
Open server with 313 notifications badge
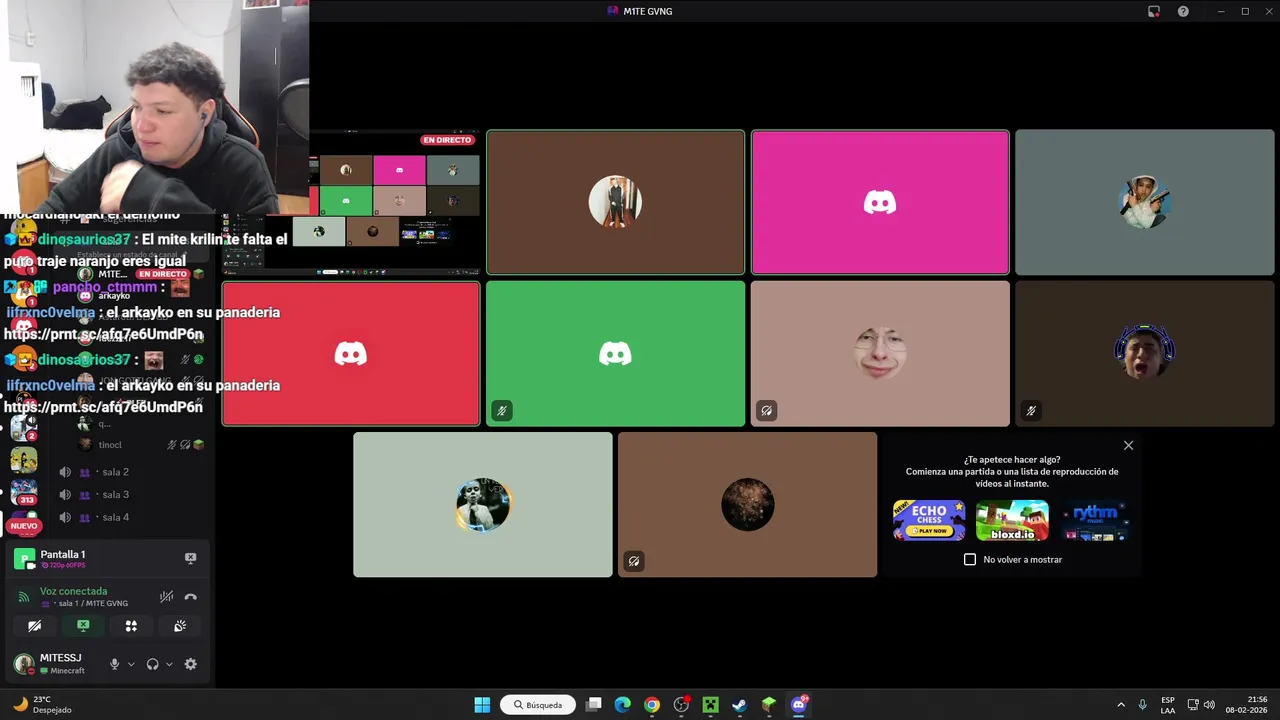24,492
